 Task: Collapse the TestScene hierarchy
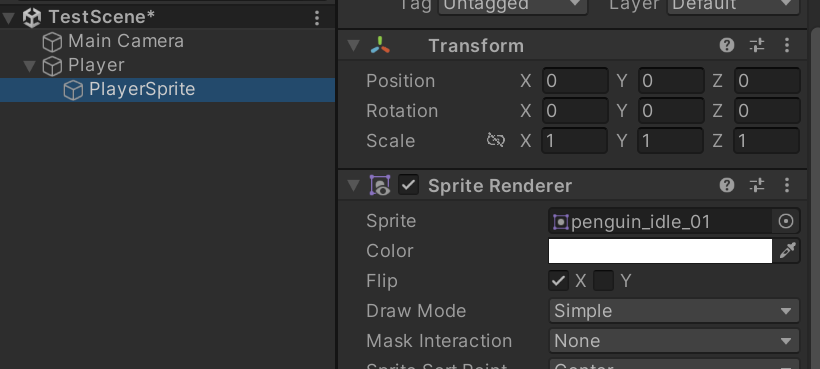tap(8, 18)
